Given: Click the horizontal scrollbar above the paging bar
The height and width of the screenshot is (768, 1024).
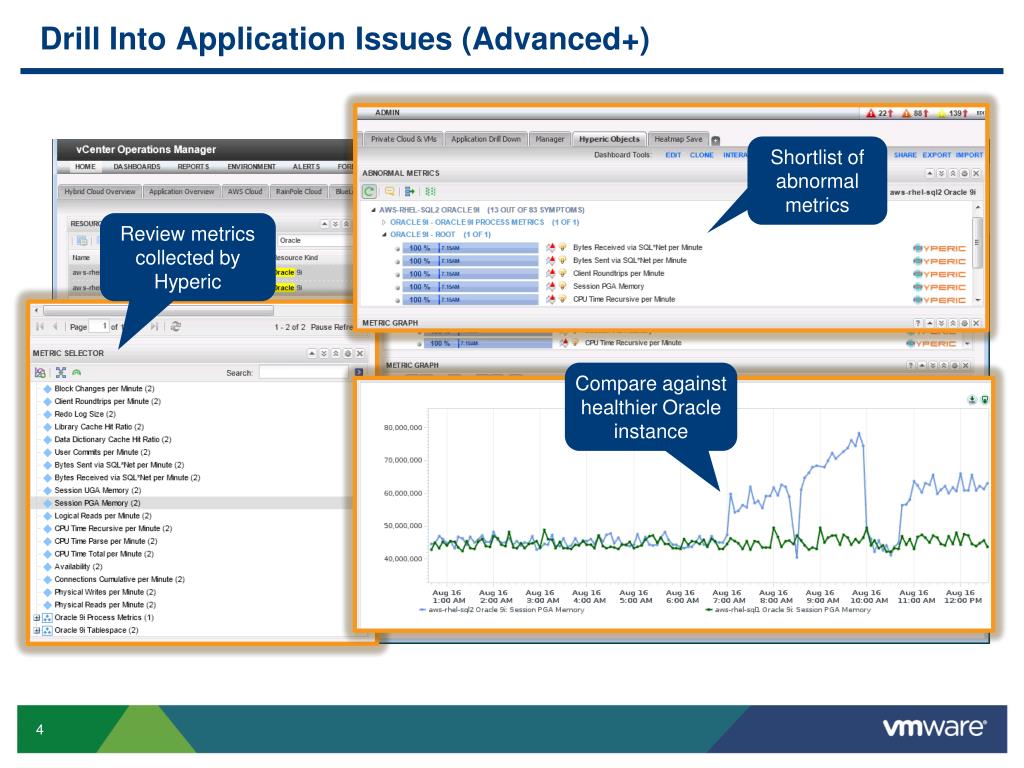Looking at the screenshot, I should pos(157,310).
